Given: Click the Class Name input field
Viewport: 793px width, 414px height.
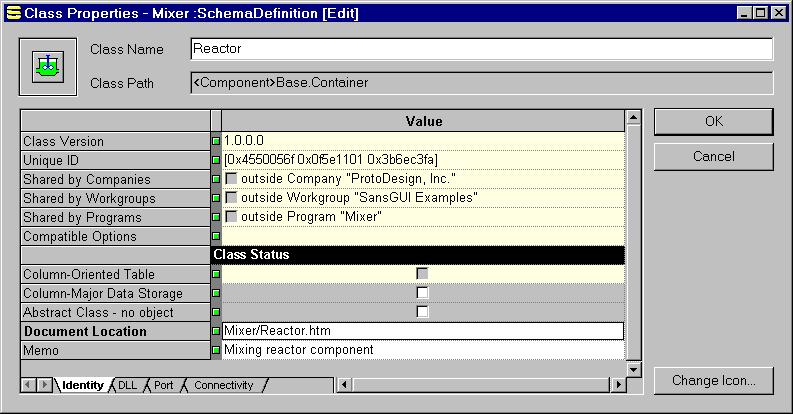Looking at the screenshot, I should [x=481, y=49].
